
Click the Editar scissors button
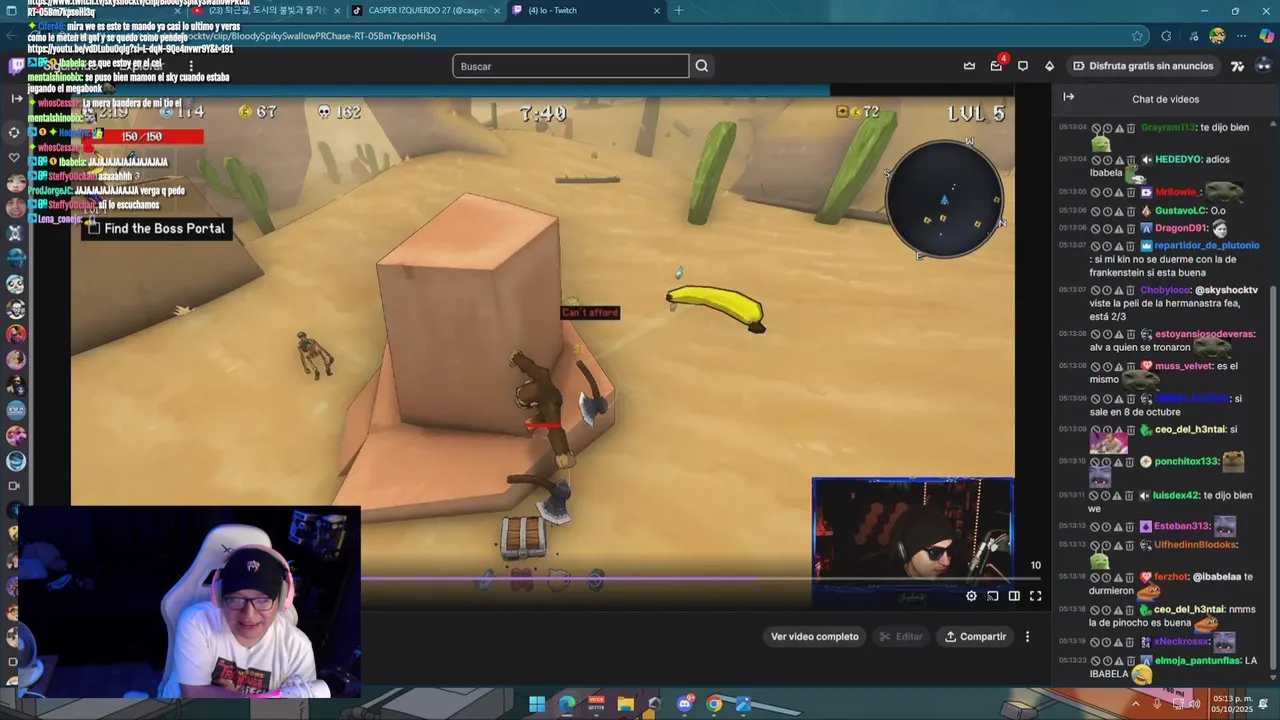pos(901,636)
